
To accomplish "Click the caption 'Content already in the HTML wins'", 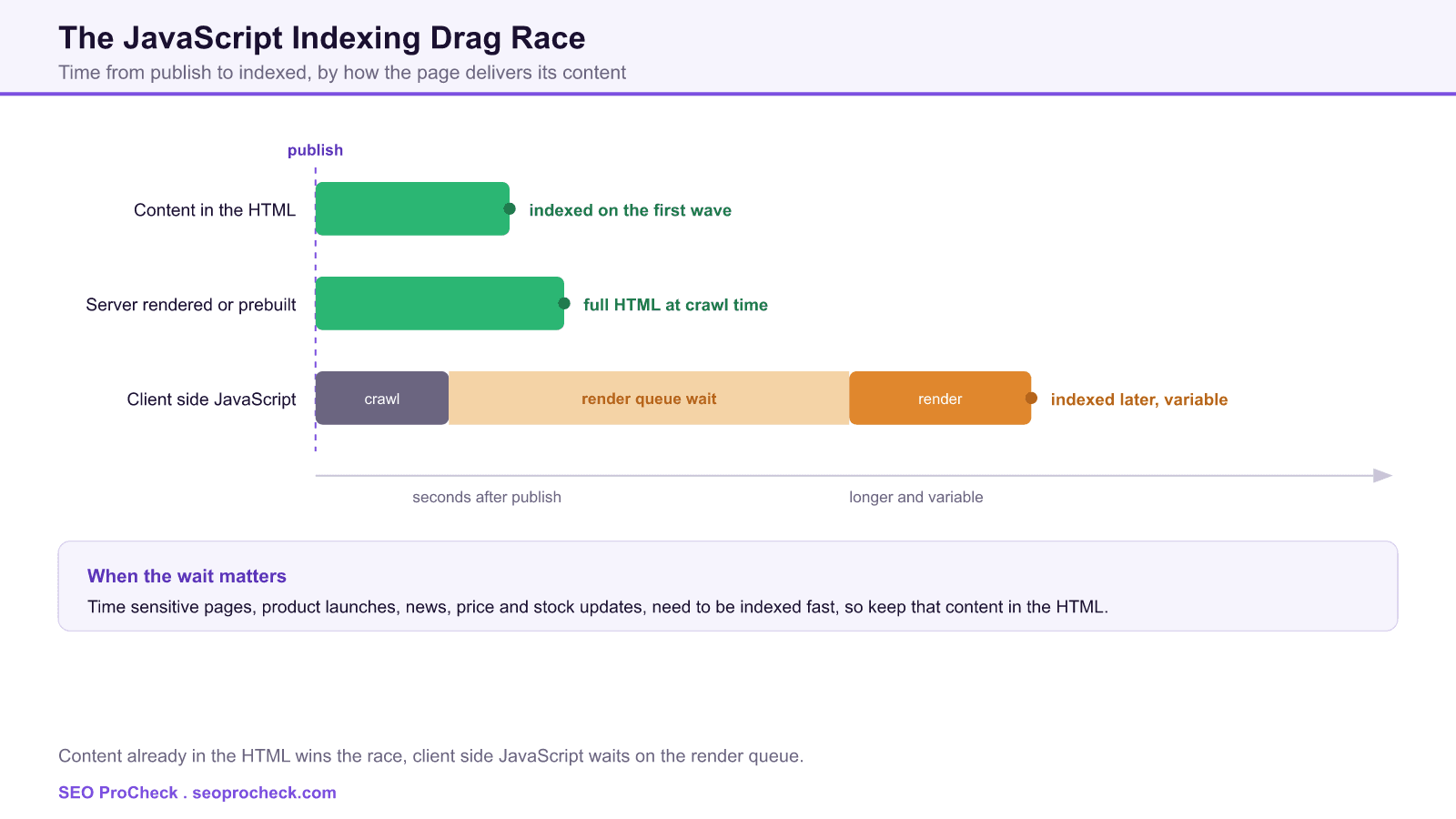I will coord(431,756).
